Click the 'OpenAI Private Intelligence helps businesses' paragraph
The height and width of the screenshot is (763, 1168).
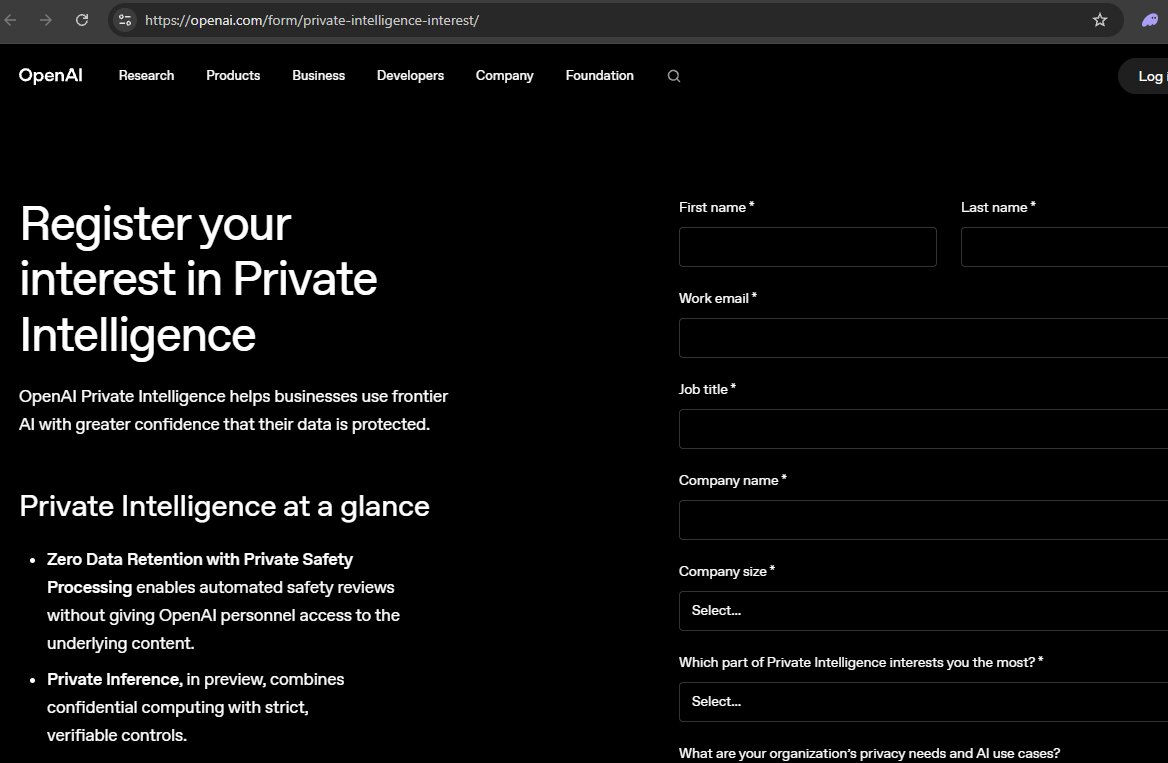233,410
